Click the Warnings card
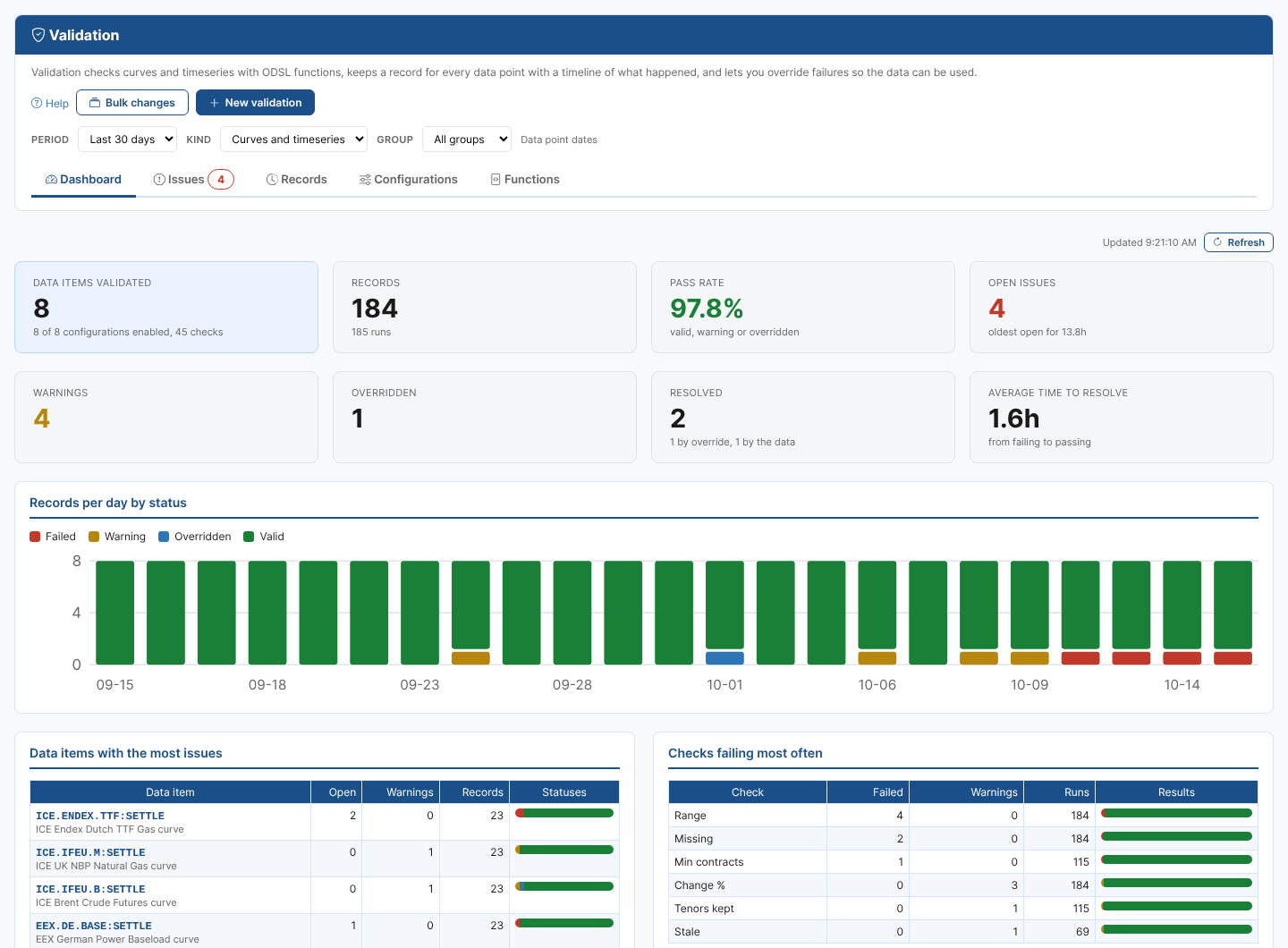The width and height of the screenshot is (1288, 948). pyautogui.click(x=166, y=417)
